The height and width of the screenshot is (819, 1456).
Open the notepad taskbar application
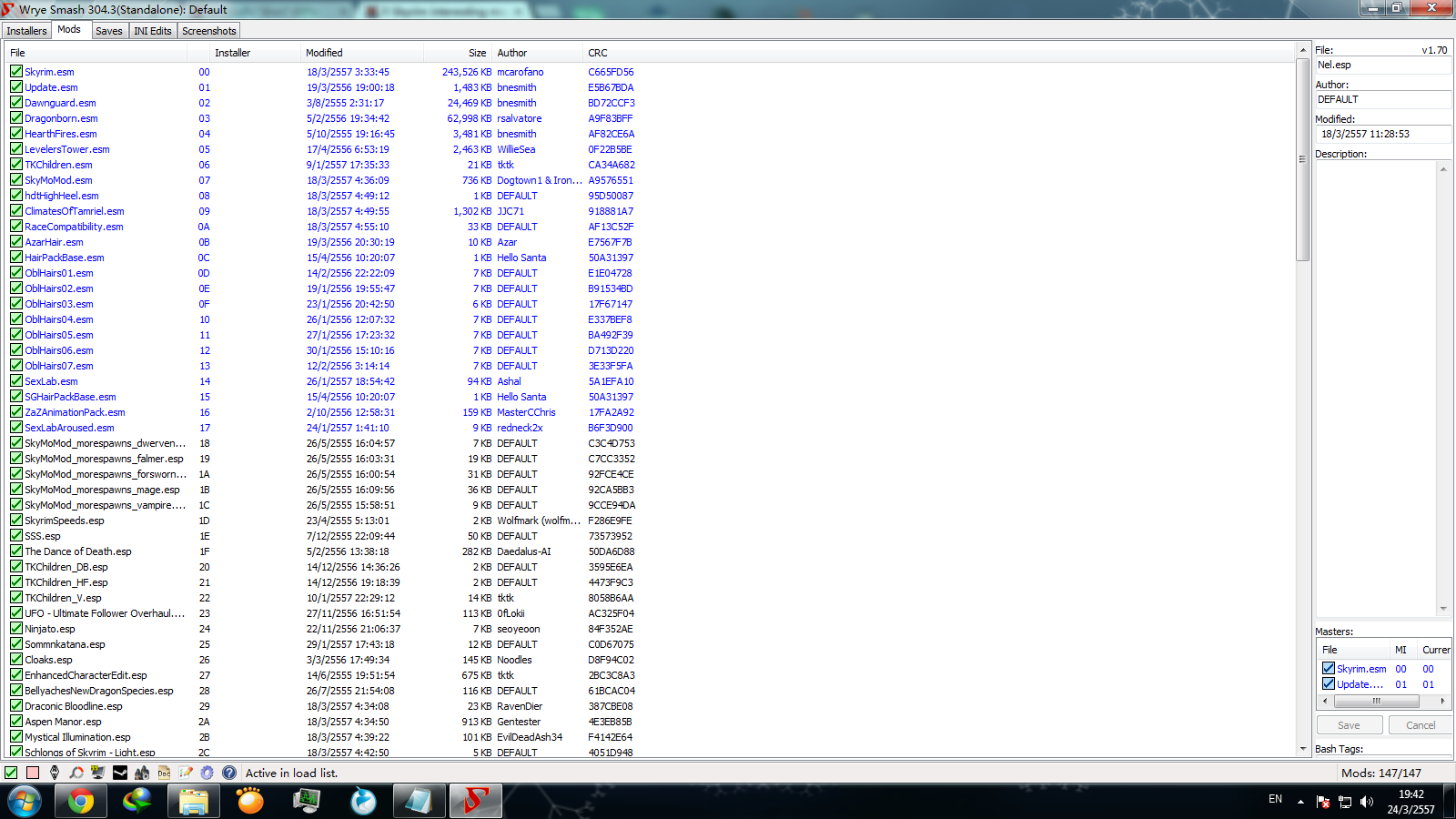click(420, 802)
